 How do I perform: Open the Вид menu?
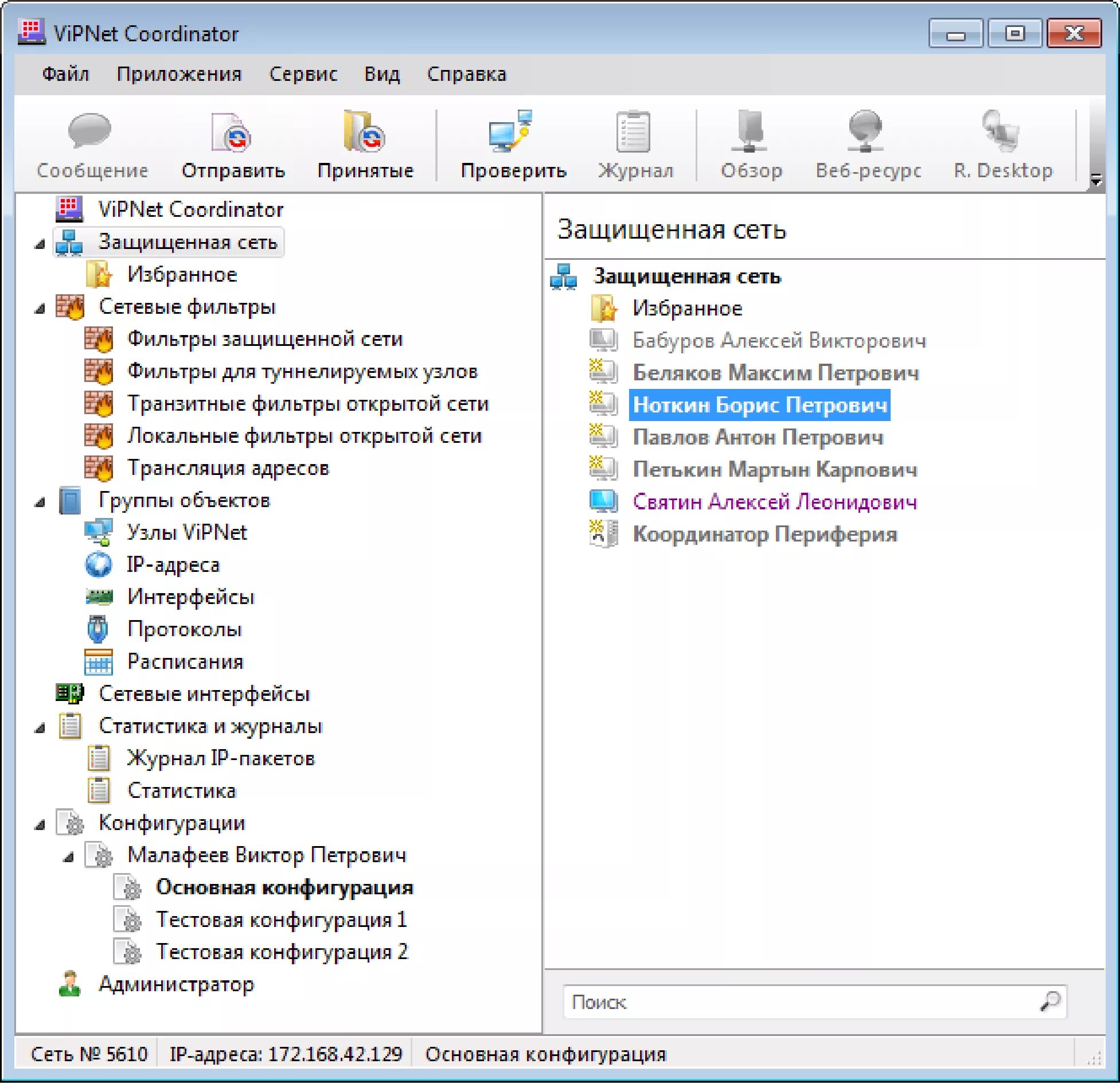click(382, 74)
